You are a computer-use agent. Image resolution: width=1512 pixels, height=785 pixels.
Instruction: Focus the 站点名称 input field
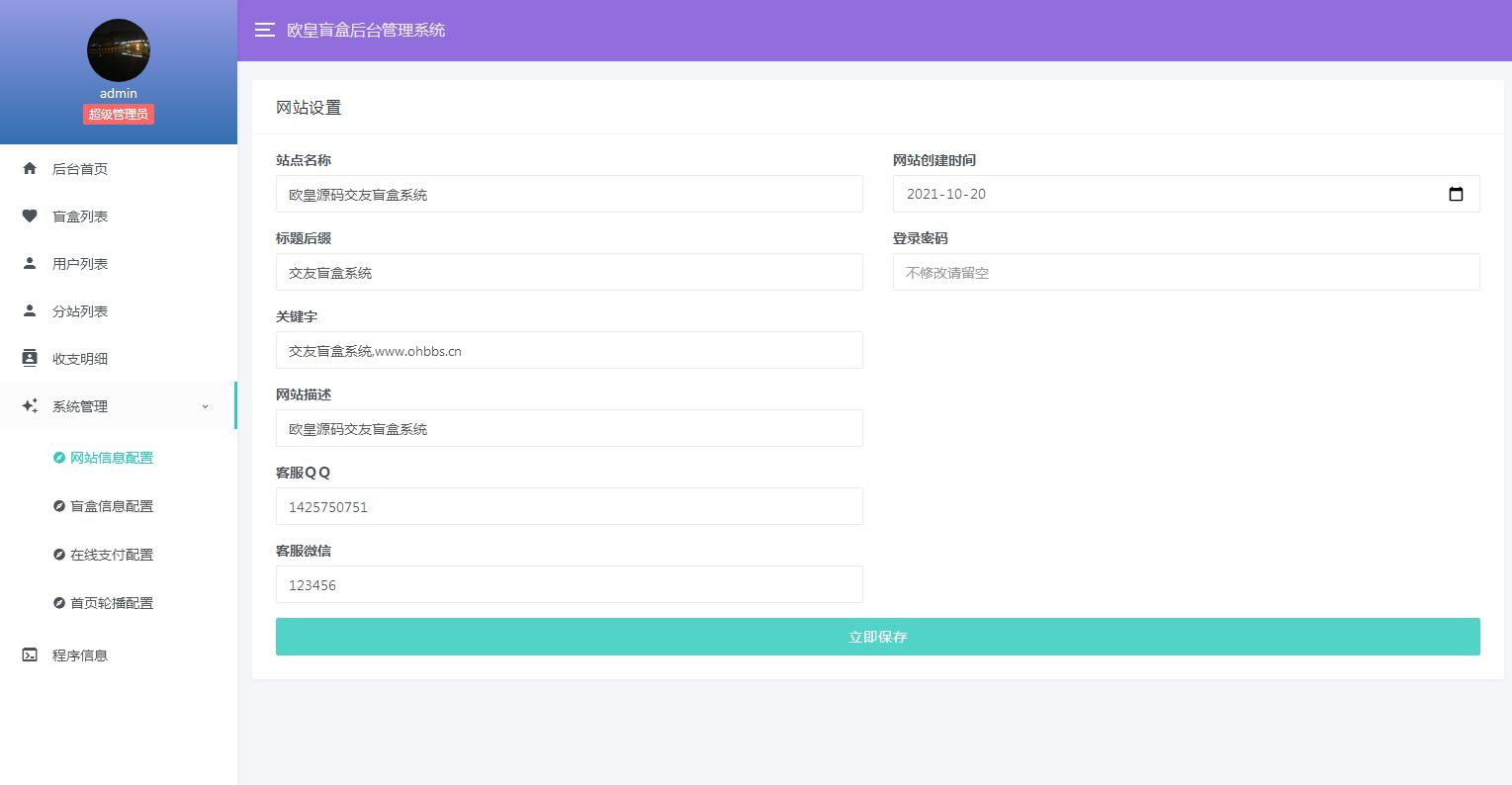click(569, 195)
